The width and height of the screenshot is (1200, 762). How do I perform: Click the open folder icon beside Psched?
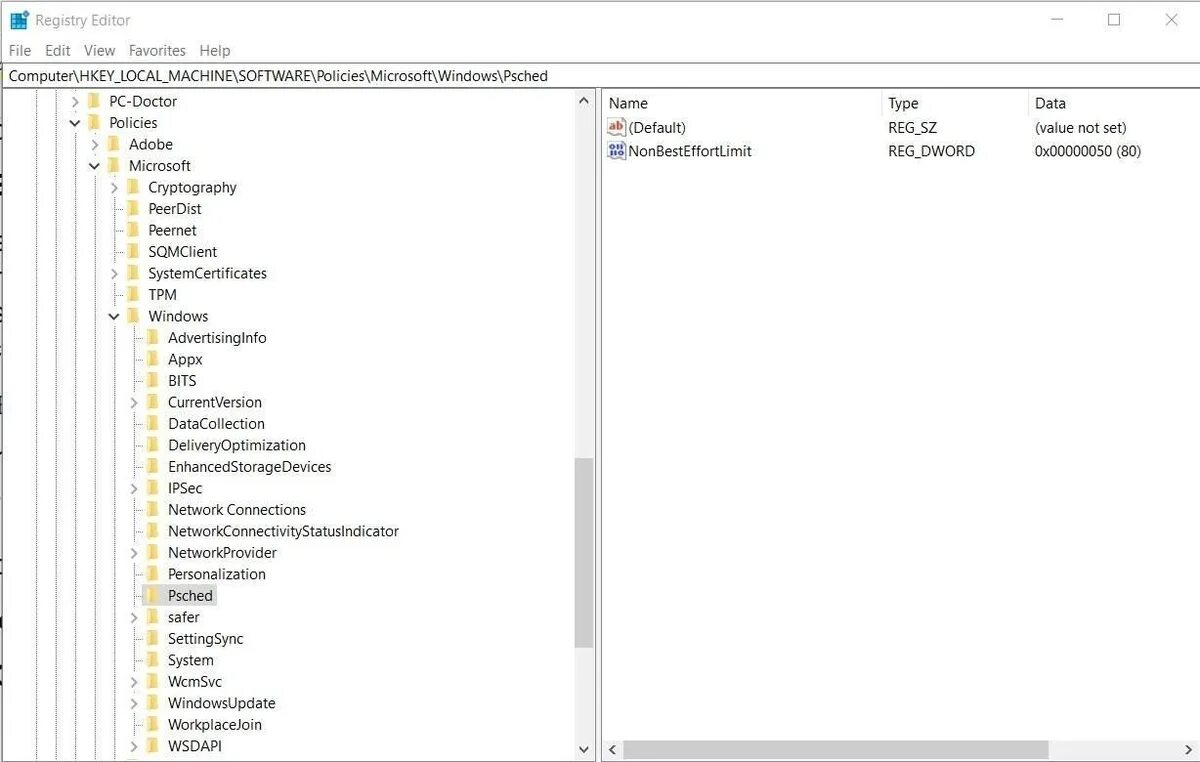click(x=153, y=596)
